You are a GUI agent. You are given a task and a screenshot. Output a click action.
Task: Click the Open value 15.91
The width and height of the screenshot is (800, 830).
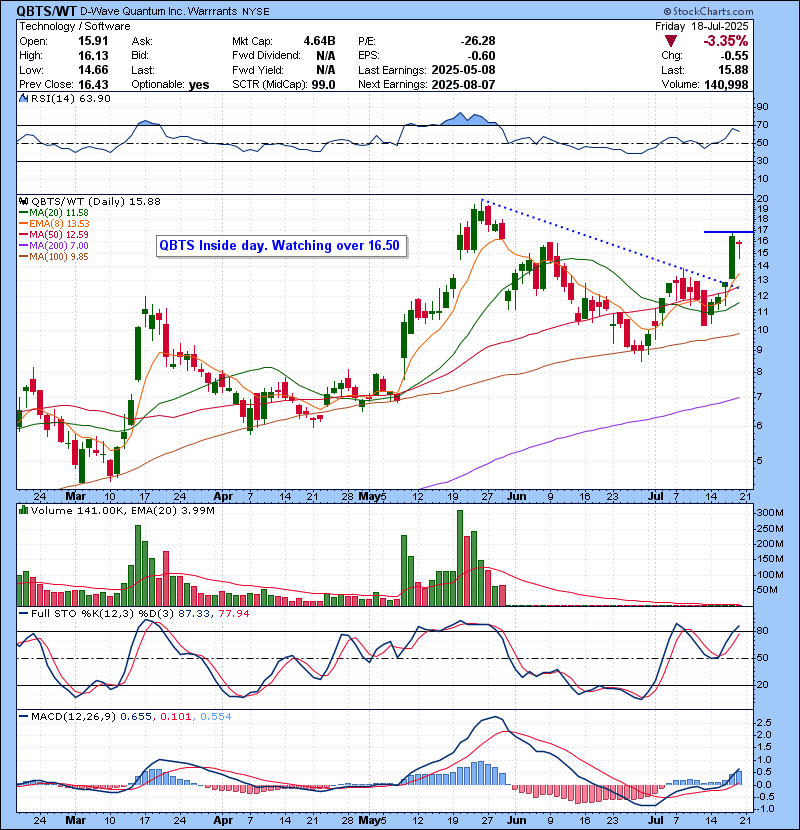[x=93, y=41]
